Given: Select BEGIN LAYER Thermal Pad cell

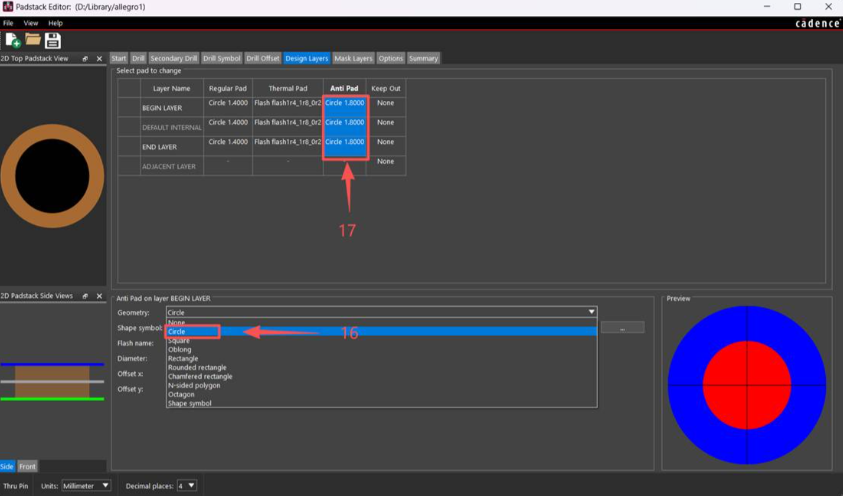Looking at the screenshot, I should (x=288, y=107).
